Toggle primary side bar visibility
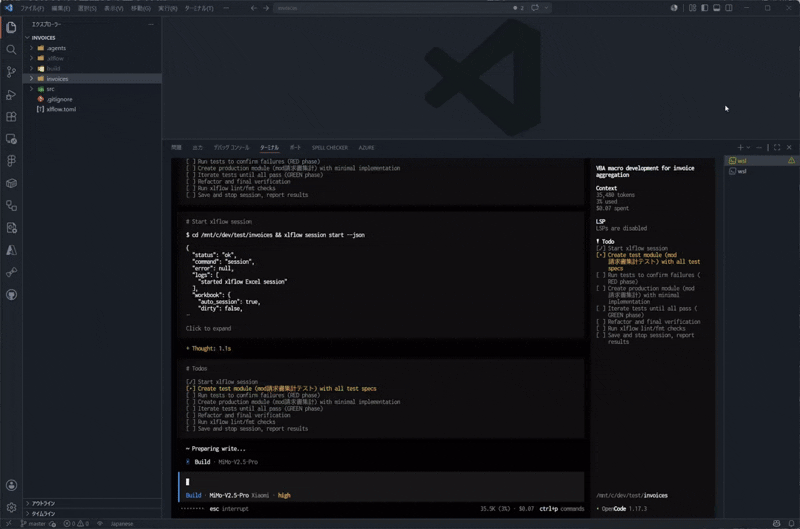Image resolution: width=800 pixels, height=529 pixels. point(705,8)
